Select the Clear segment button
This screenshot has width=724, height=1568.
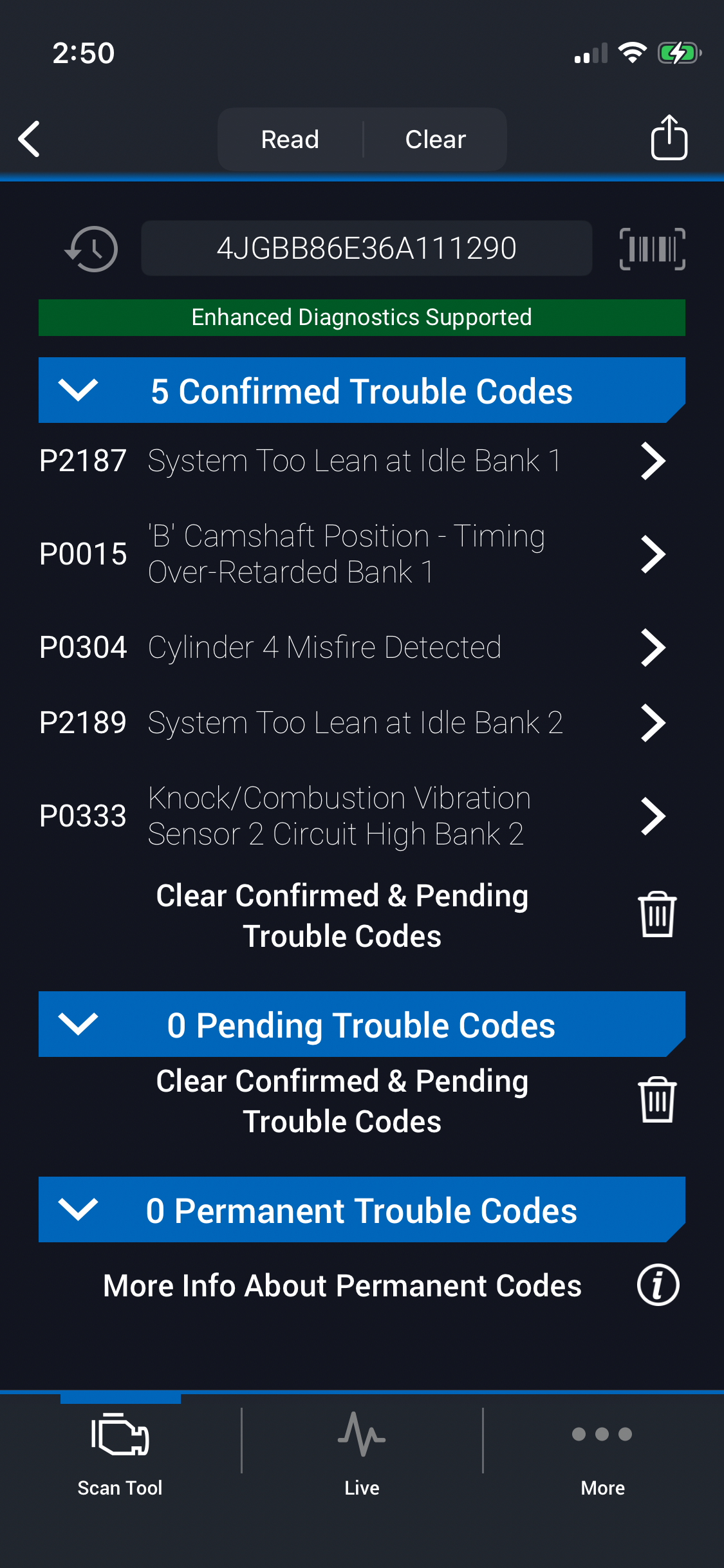435,140
